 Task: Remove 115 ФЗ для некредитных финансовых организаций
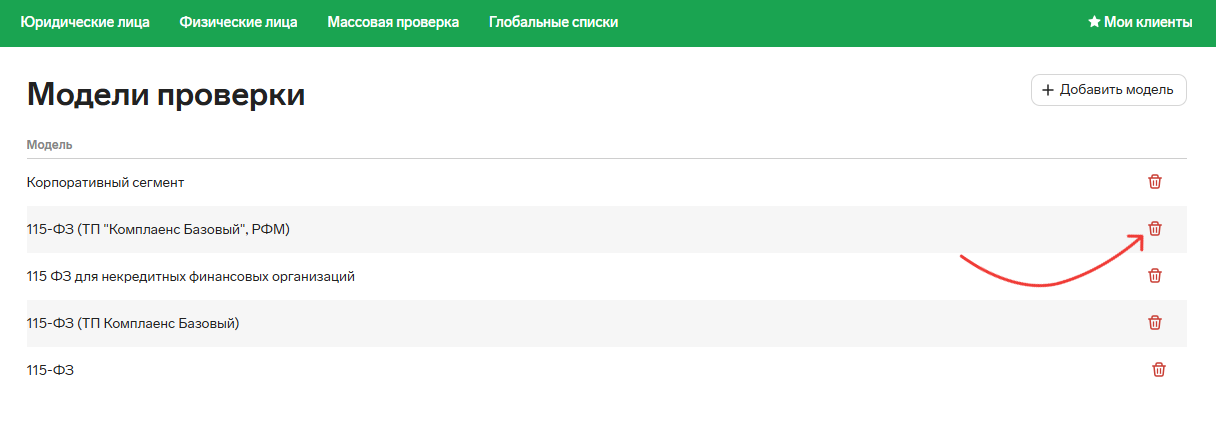coord(1154,276)
